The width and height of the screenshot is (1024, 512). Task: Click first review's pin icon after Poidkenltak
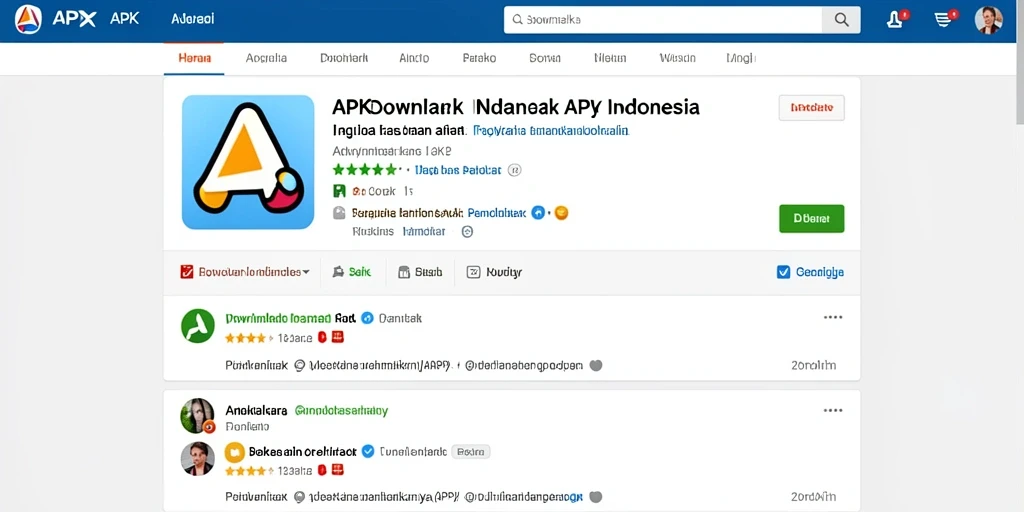(300, 366)
